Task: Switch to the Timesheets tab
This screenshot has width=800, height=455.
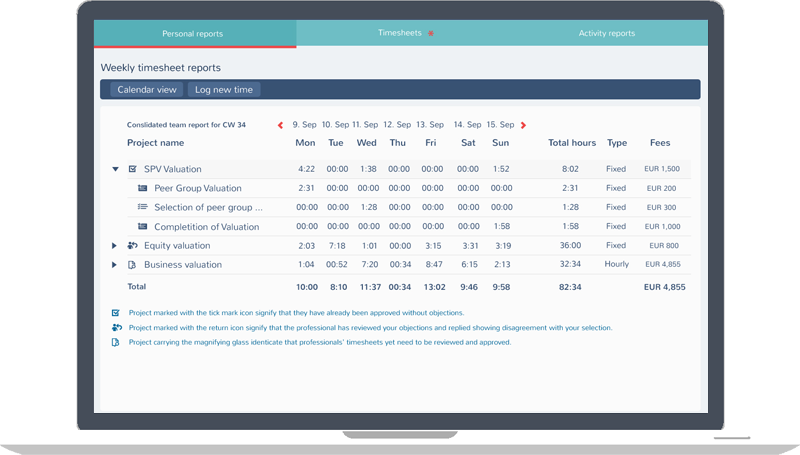Action: tap(400, 33)
